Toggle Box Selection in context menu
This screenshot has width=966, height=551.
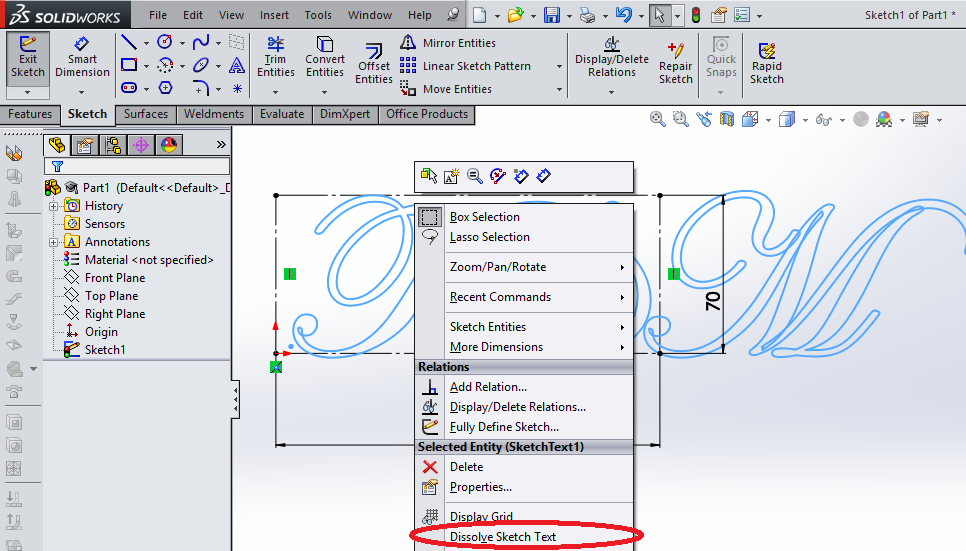pyautogui.click(x=525, y=217)
